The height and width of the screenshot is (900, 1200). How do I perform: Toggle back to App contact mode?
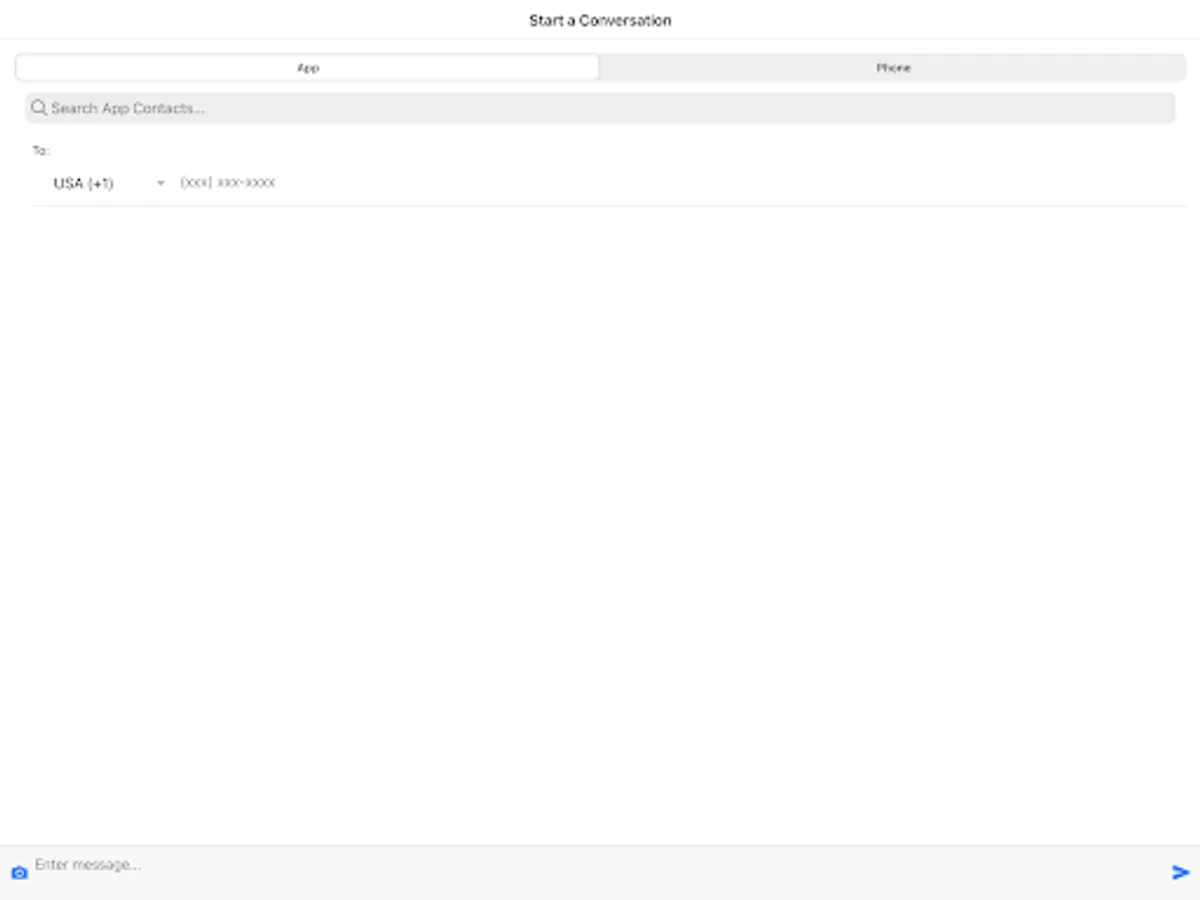[308, 67]
